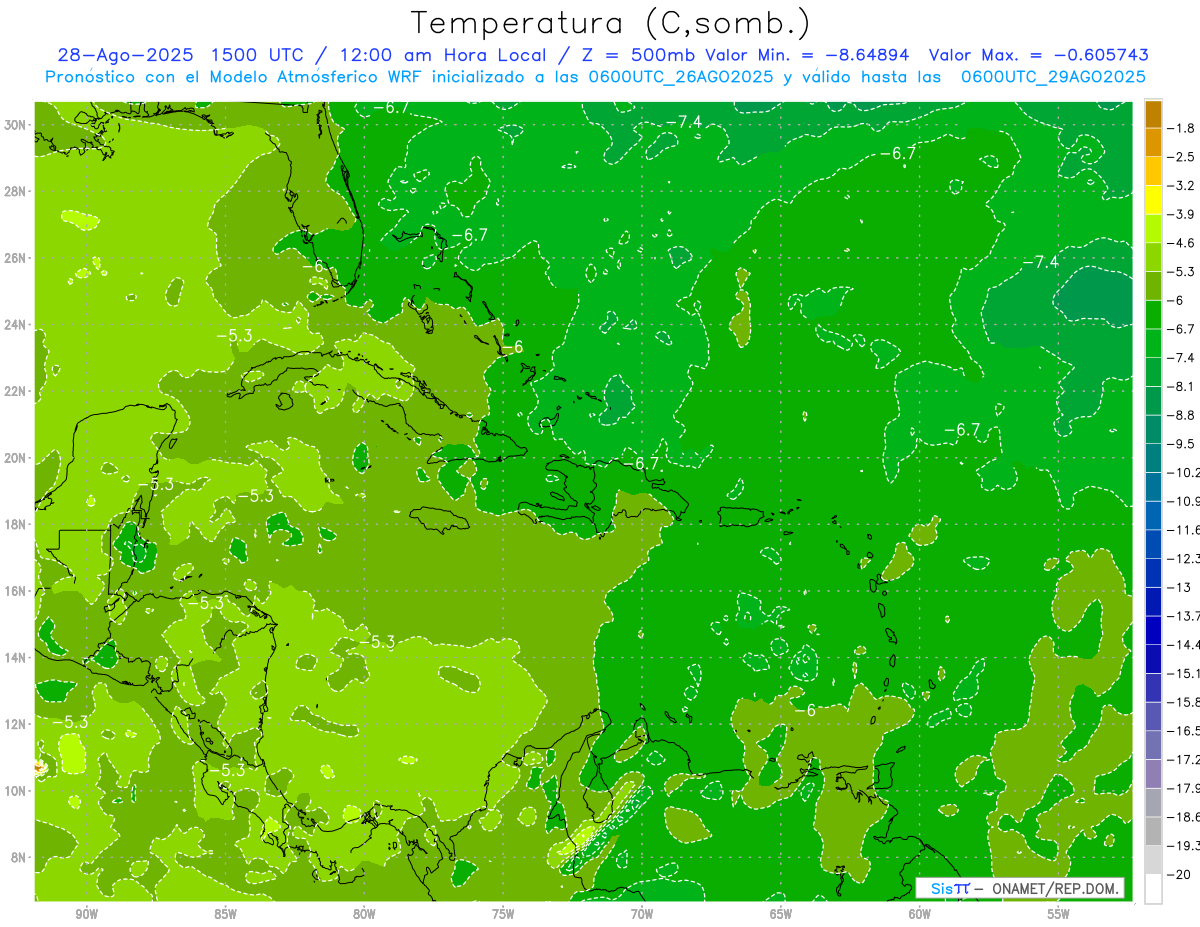Click the "65W" longitude axis label
This screenshot has width=1200, height=927.
coord(781,914)
